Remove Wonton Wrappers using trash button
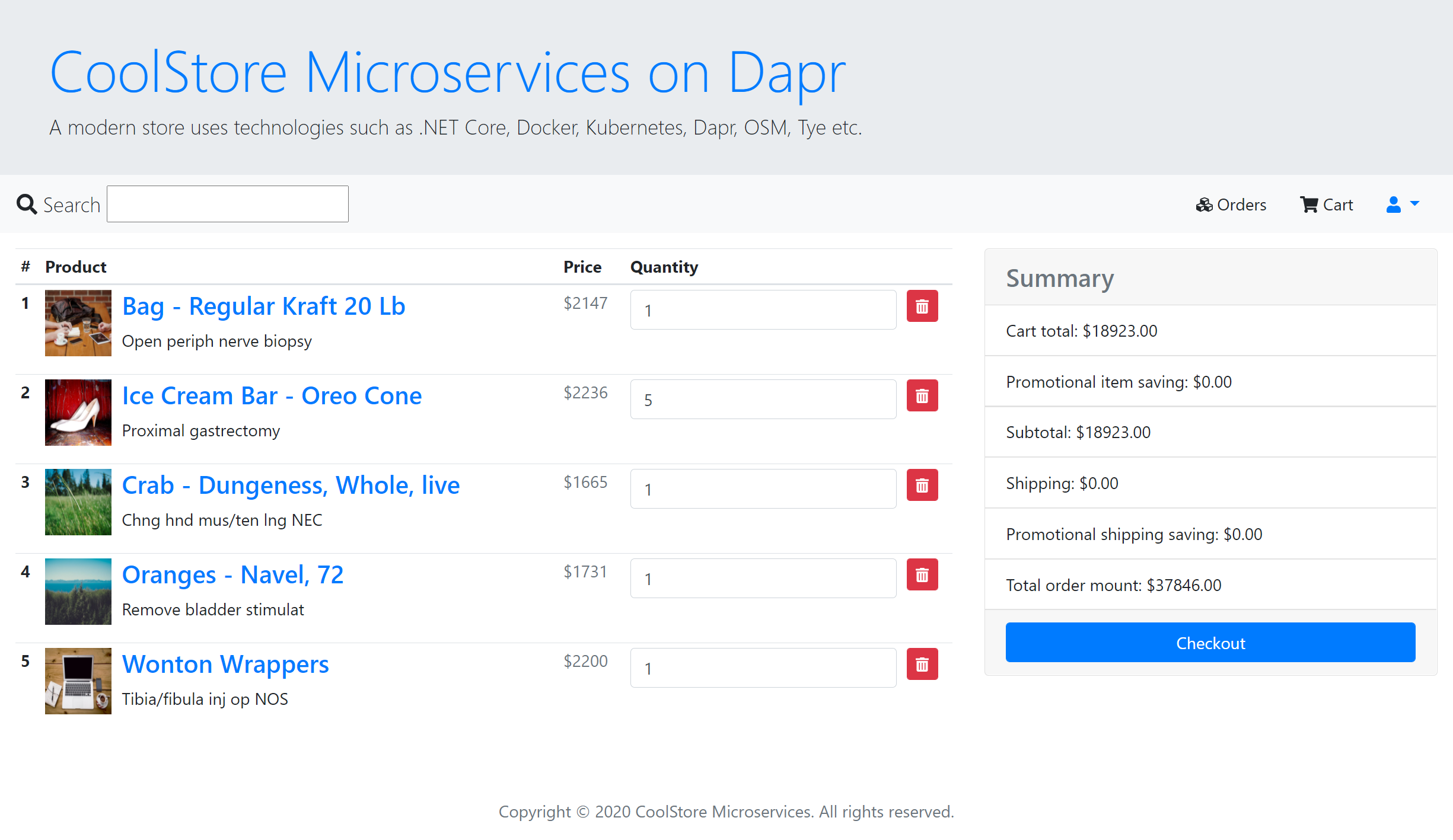The height and width of the screenshot is (840, 1453). tap(922, 665)
